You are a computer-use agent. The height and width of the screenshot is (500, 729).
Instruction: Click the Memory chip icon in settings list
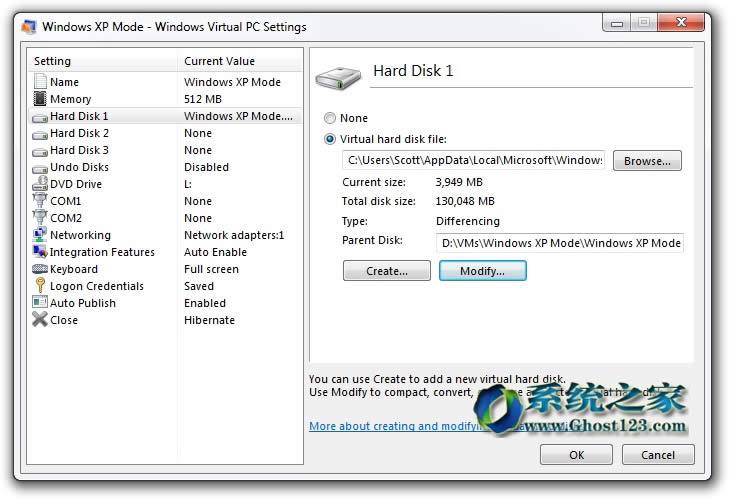pos(40,99)
